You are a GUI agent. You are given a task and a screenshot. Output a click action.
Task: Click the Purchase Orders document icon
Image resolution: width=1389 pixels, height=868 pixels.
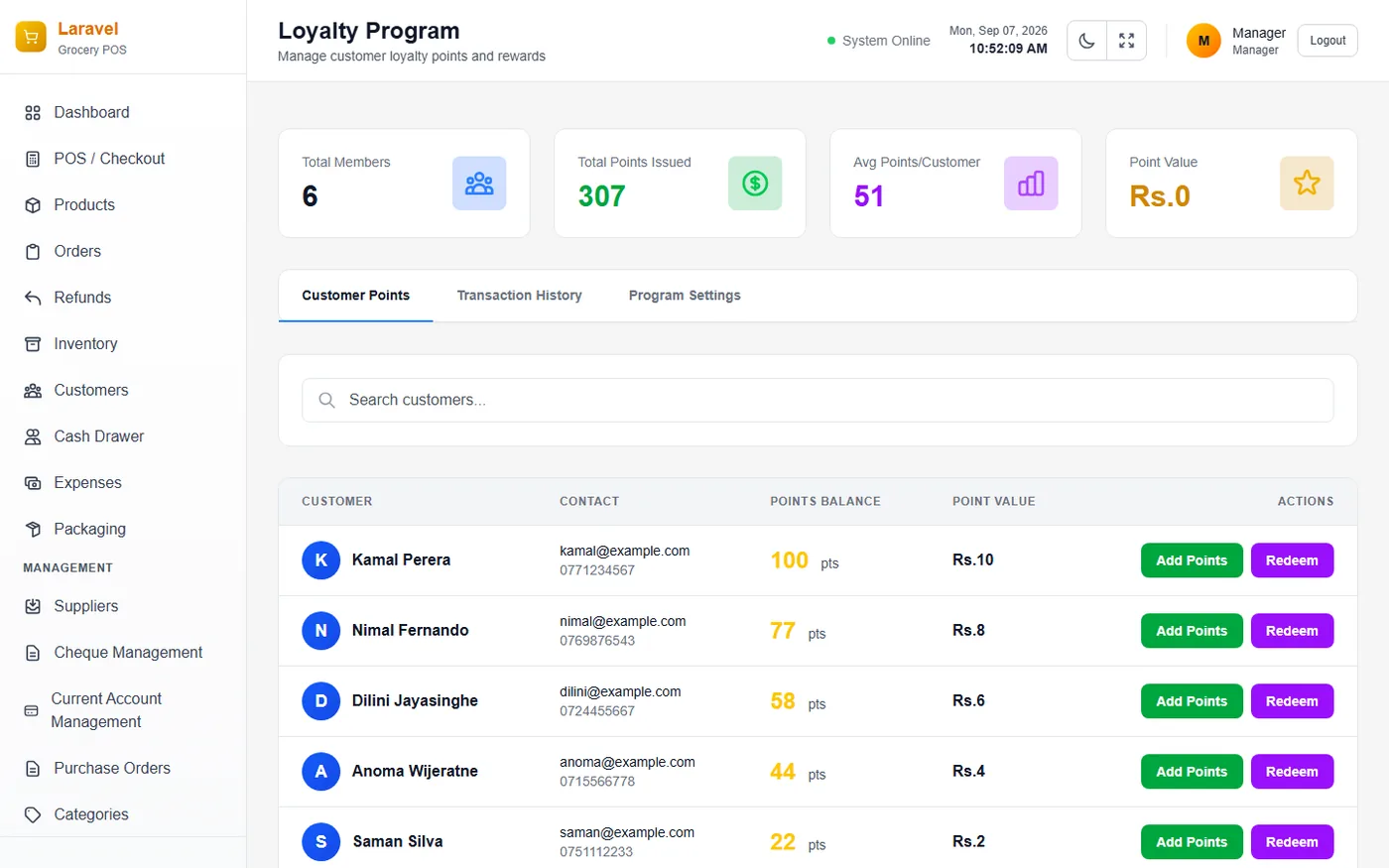click(x=33, y=769)
